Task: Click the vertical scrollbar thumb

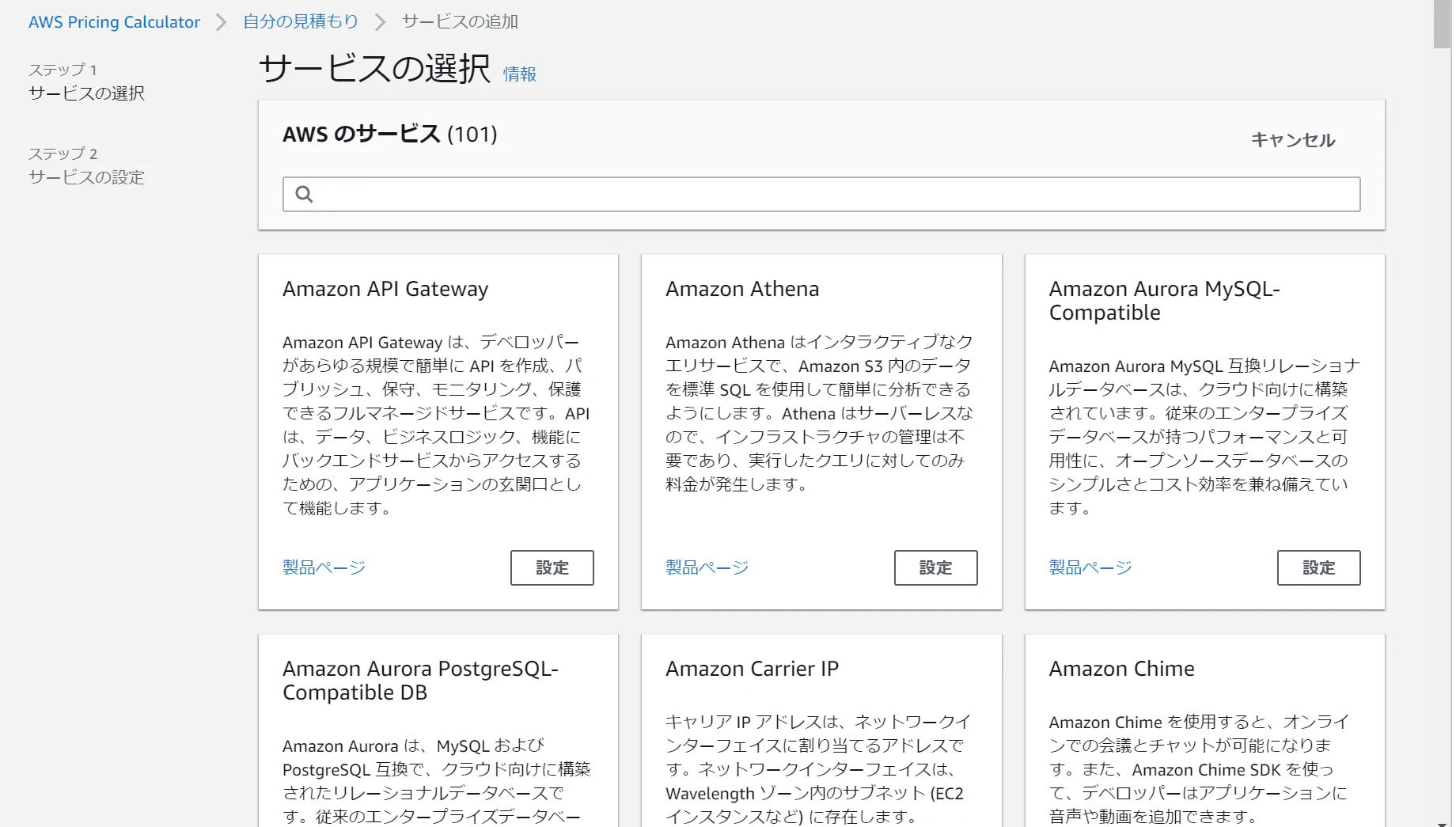Action: click(x=1442, y=25)
